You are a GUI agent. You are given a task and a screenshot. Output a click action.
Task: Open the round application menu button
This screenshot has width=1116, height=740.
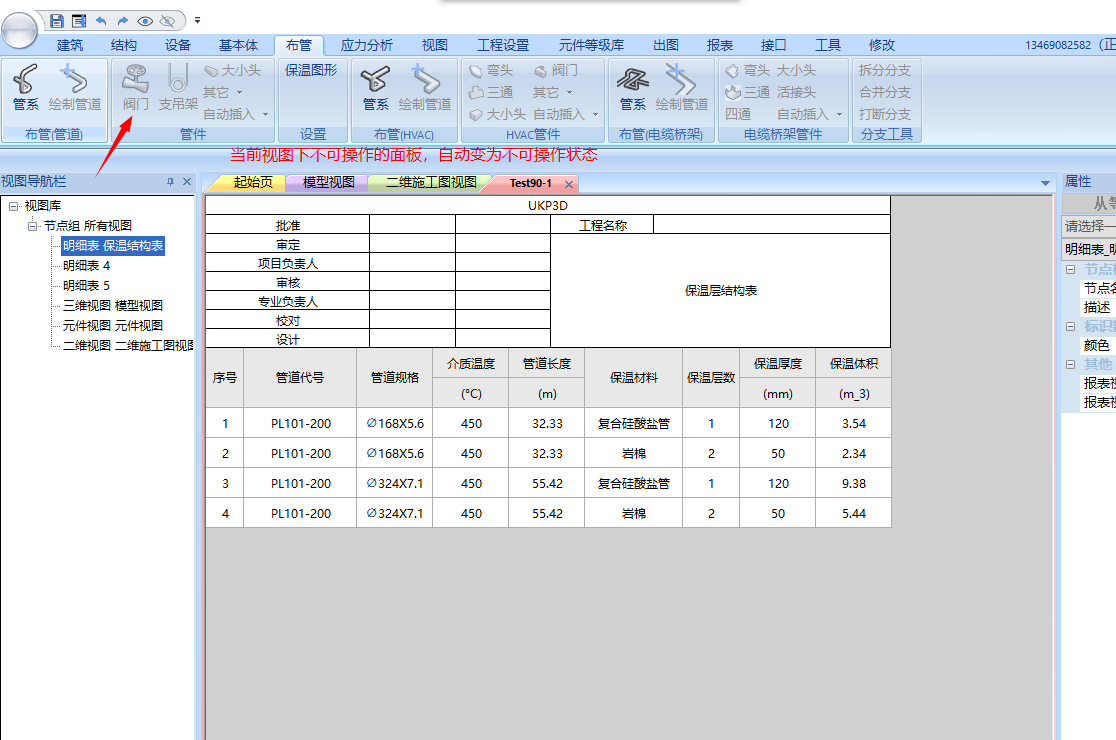pyautogui.click(x=19, y=27)
